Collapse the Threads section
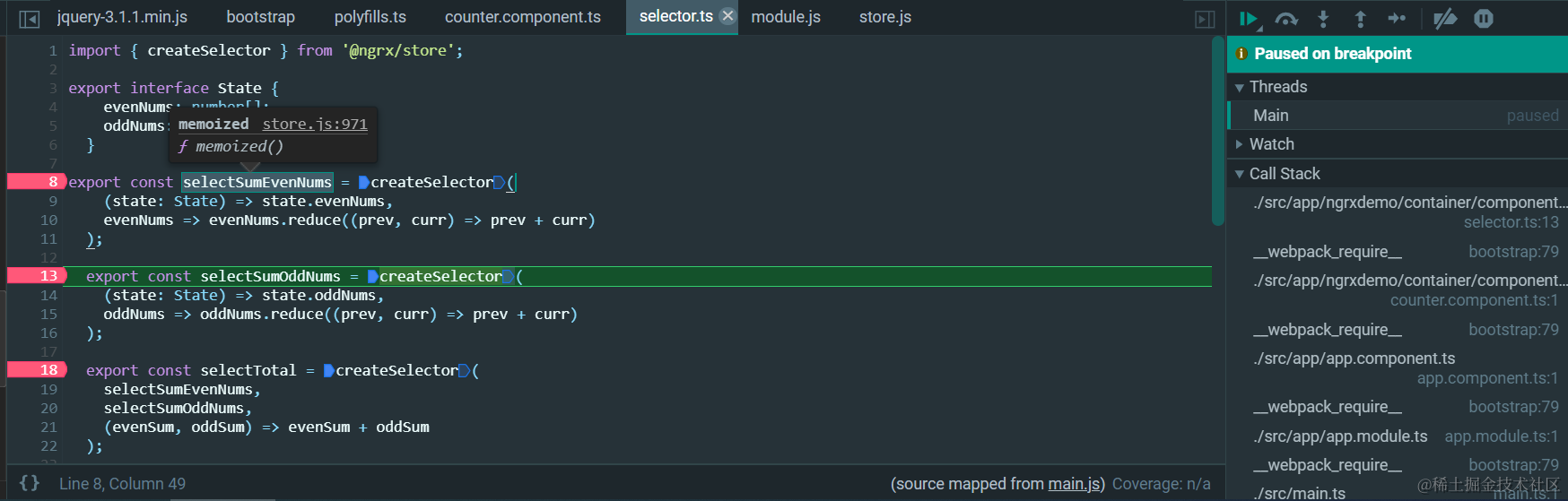 (x=1240, y=87)
